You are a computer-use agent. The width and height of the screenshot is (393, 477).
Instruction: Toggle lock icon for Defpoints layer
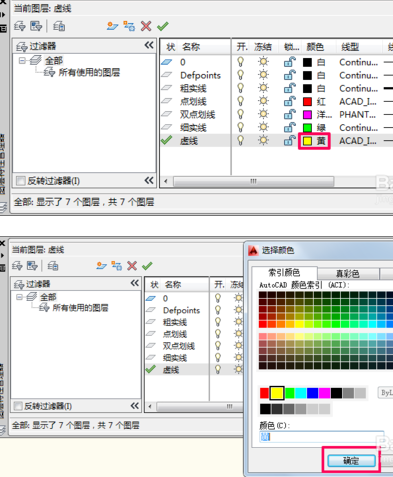click(289, 75)
